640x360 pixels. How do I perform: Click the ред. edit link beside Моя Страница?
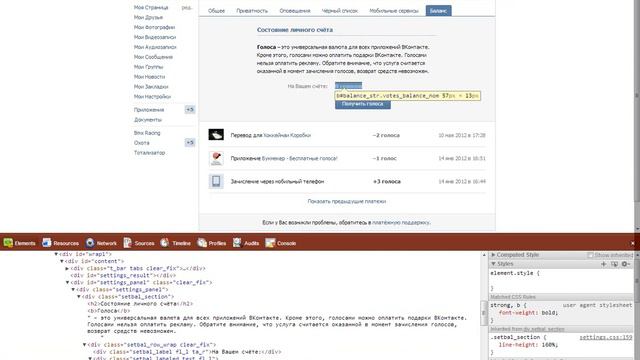click(x=187, y=7)
